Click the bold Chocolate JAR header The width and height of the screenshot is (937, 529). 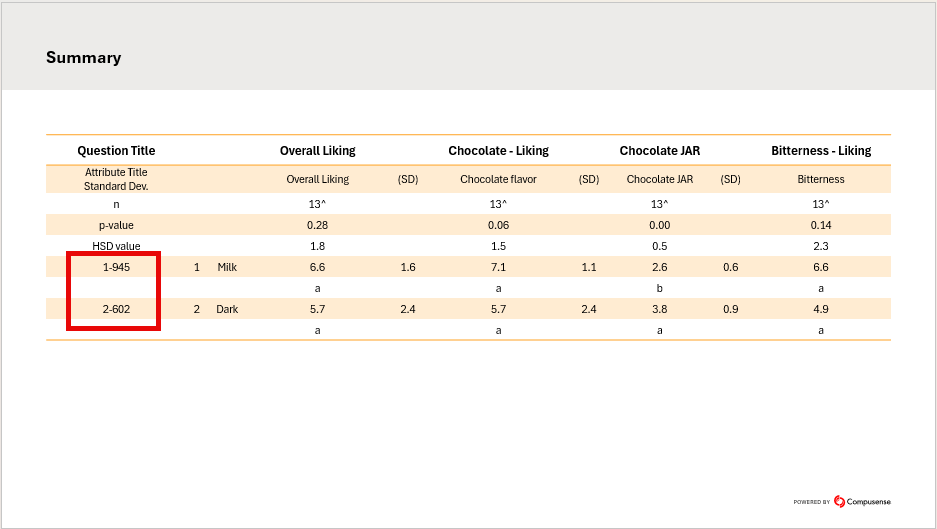[659, 151]
